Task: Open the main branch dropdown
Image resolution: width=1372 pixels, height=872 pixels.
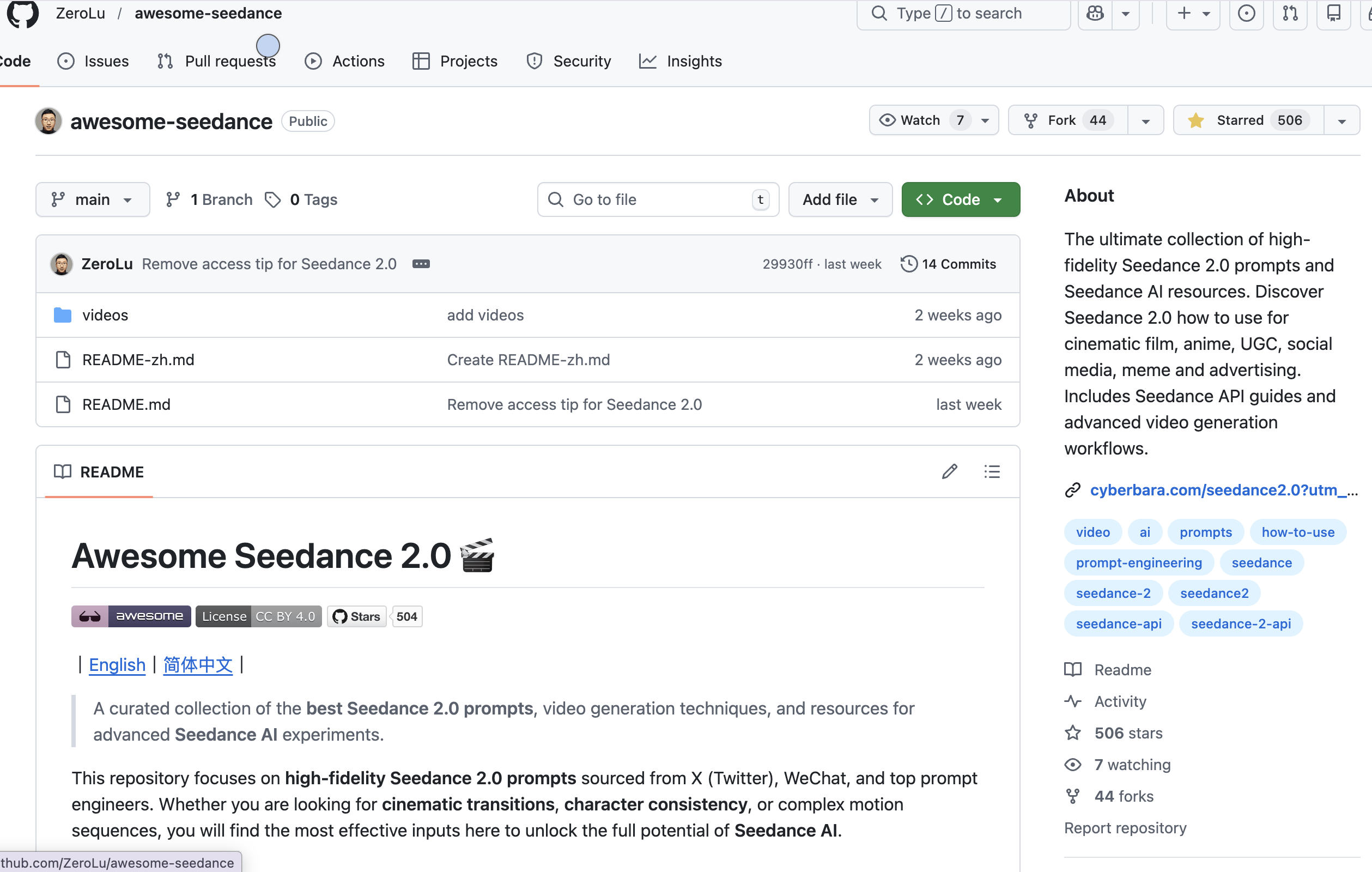Action: tap(92, 199)
